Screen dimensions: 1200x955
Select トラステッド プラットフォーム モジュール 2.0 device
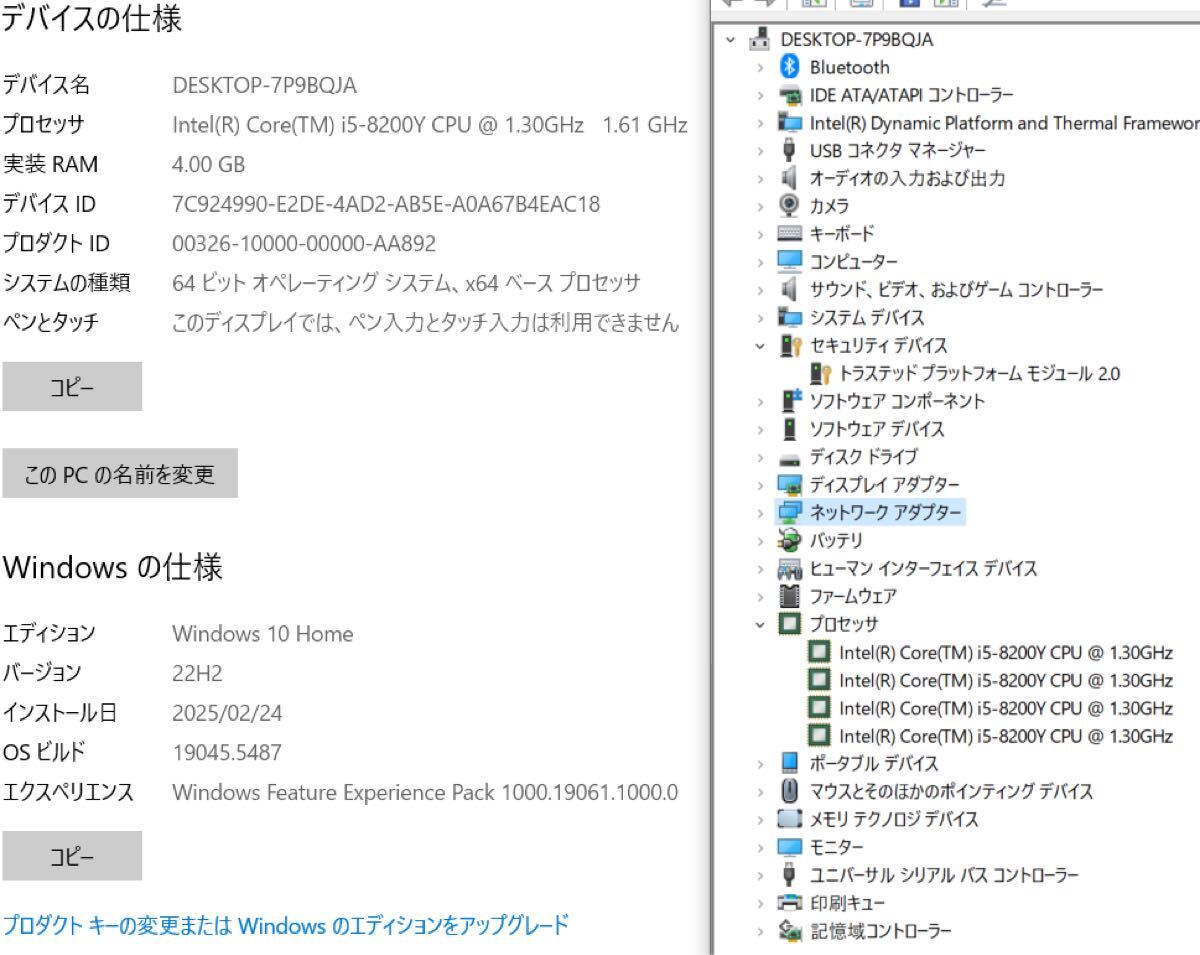tap(979, 374)
